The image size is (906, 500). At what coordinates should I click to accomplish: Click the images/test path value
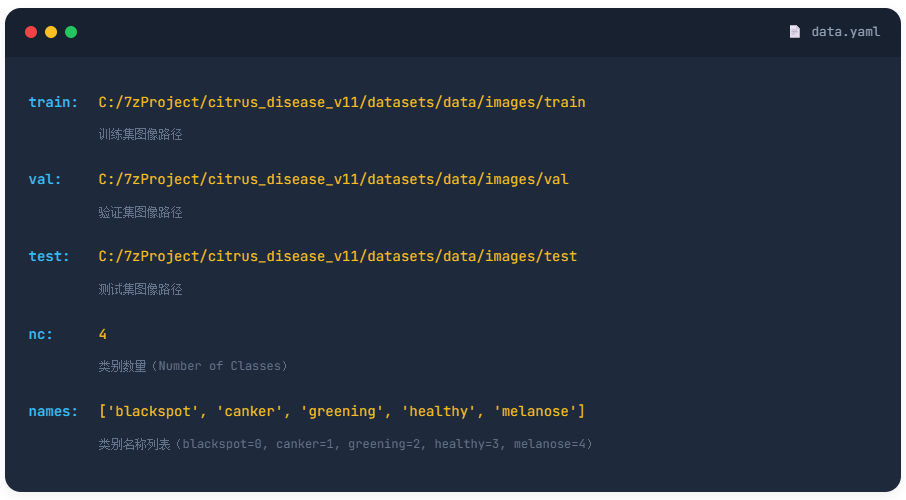(338, 256)
